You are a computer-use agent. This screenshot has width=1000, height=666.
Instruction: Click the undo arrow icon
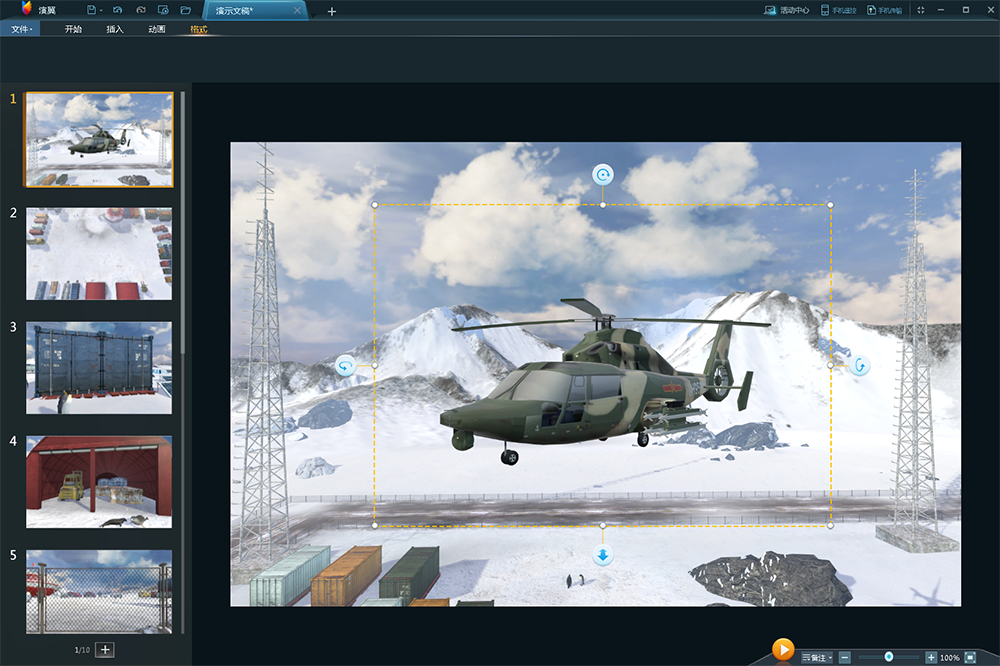tap(118, 10)
